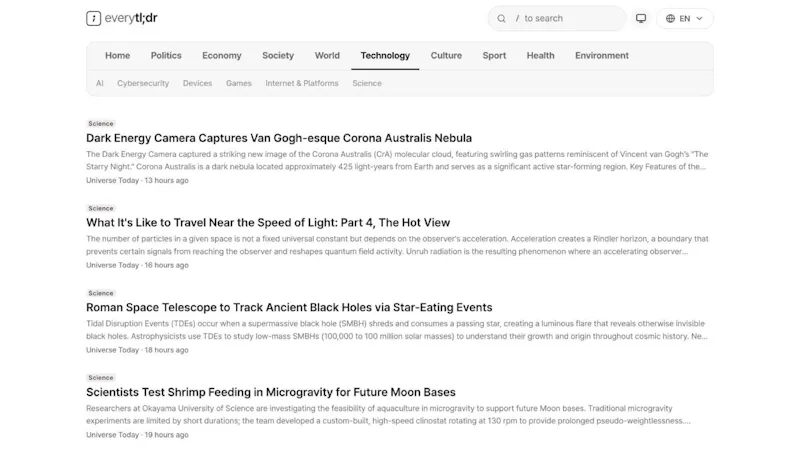
Task: Select Internet & Platforms subcategory
Action: point(302,83)
